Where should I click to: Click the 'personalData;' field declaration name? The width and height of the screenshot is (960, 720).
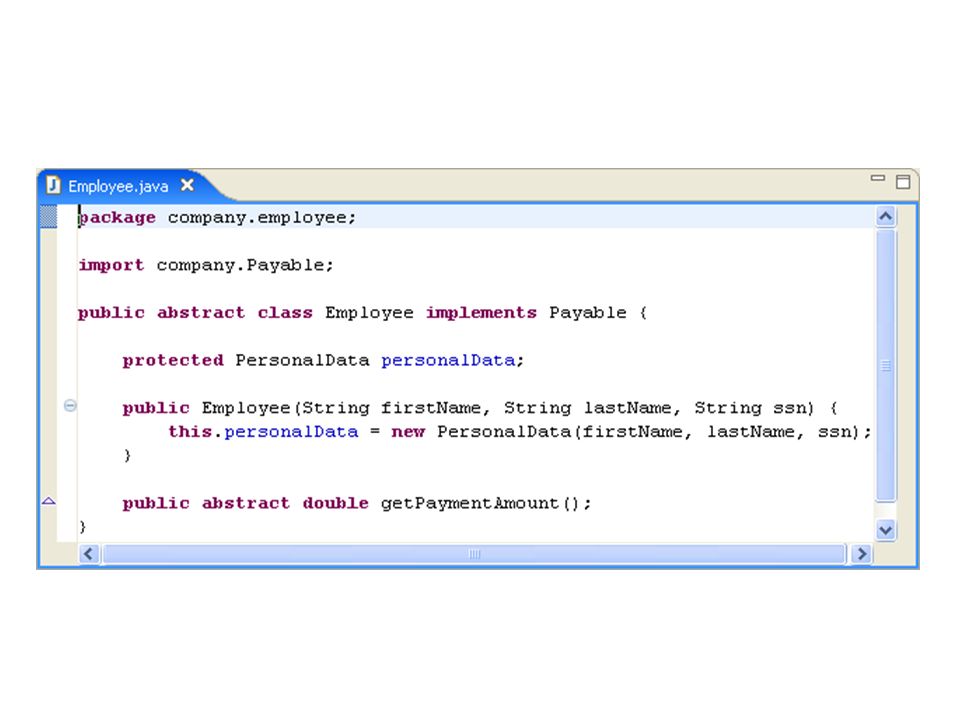coord(452,361)
